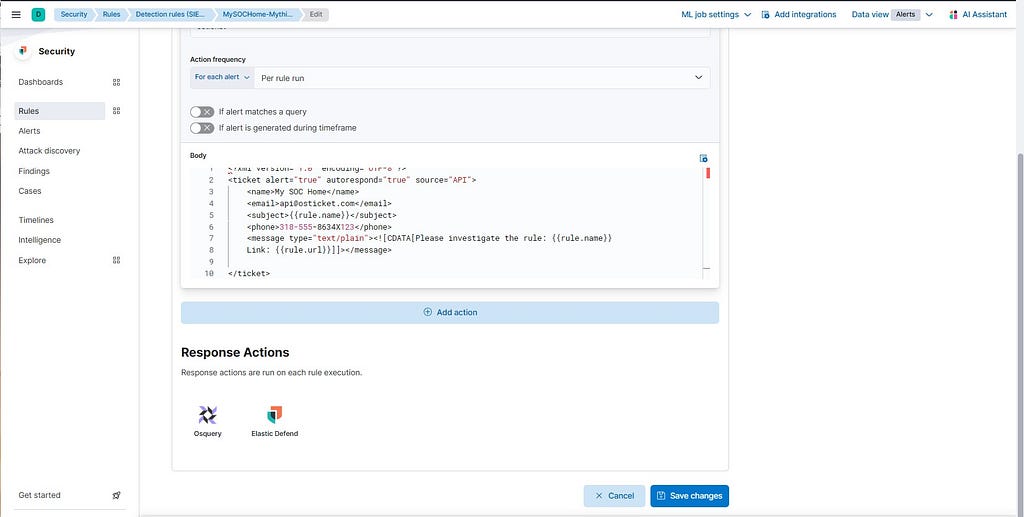
Task: Open the Dashboards submenu grid icon
Action: coord(116,82)
